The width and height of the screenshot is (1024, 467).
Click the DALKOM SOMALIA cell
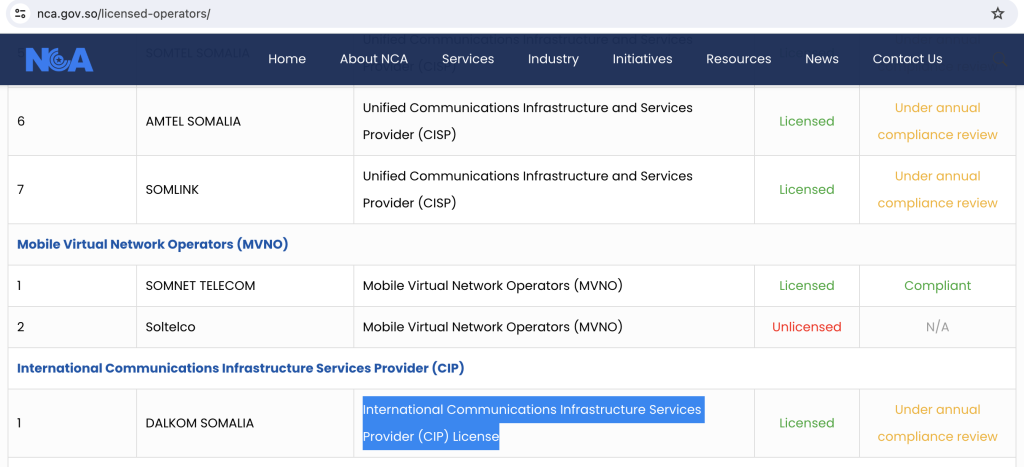click(245, 423)
